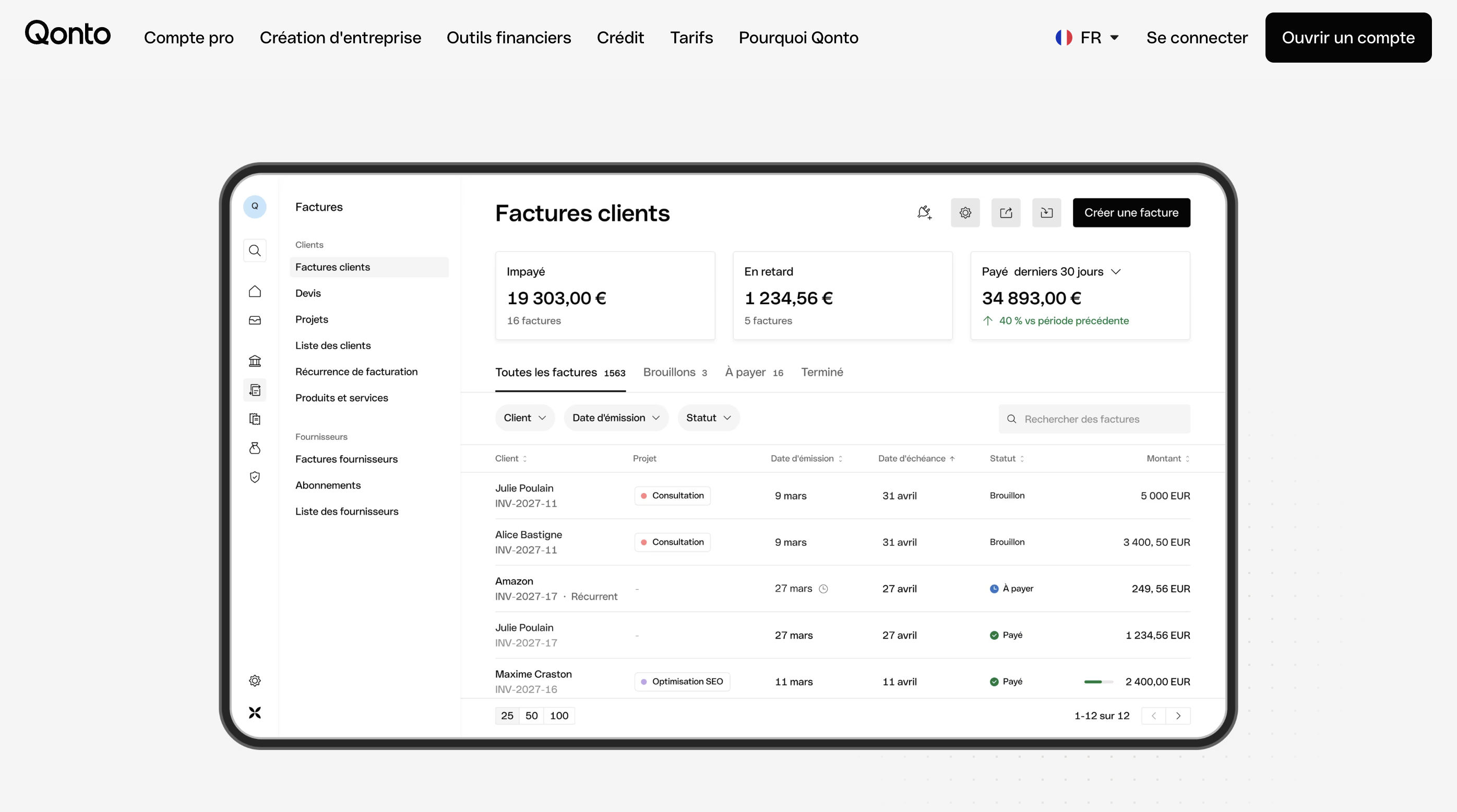The height and width of the screenshot is (812, 1457).
Task: Open Compte pro menu
Action: 189,38
